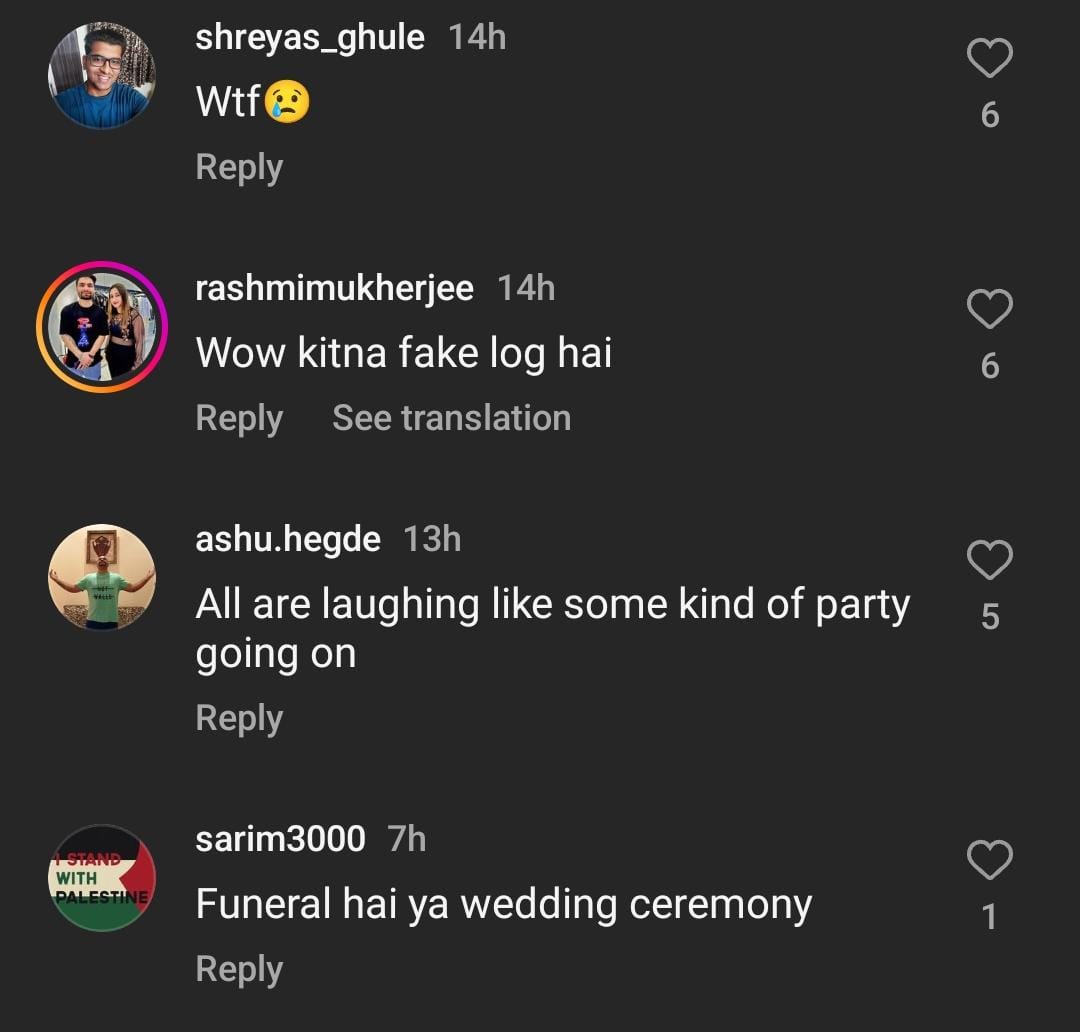Select the comment text 'Wow kitna fake log hai'
This screenshot has width=1080, height=1032.
click(x=403, y=353)
